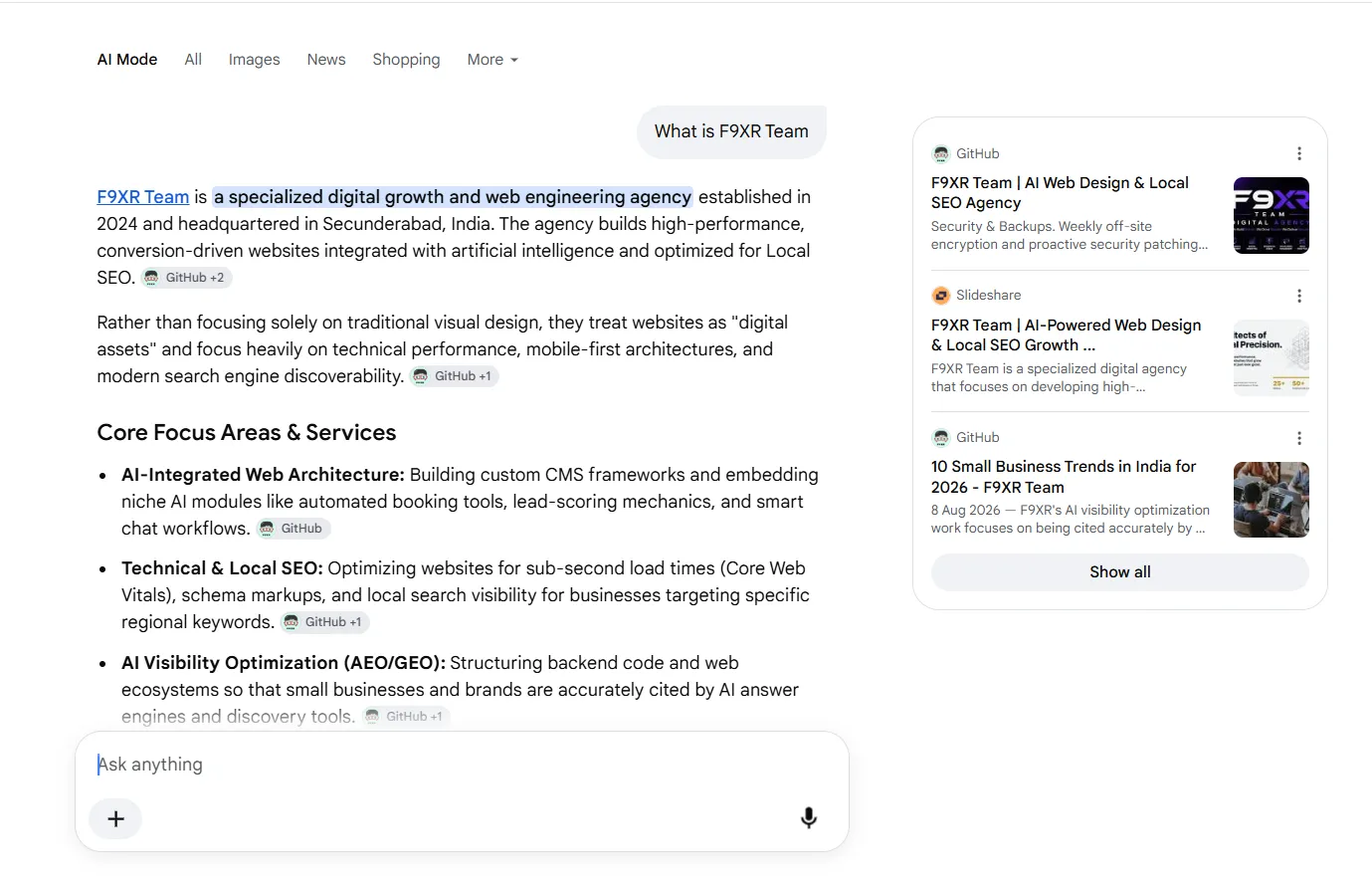Open GitHub +1 chip after search engine discoverability
This screenshot has height=880, width=1372.
[x=455, y=376]
